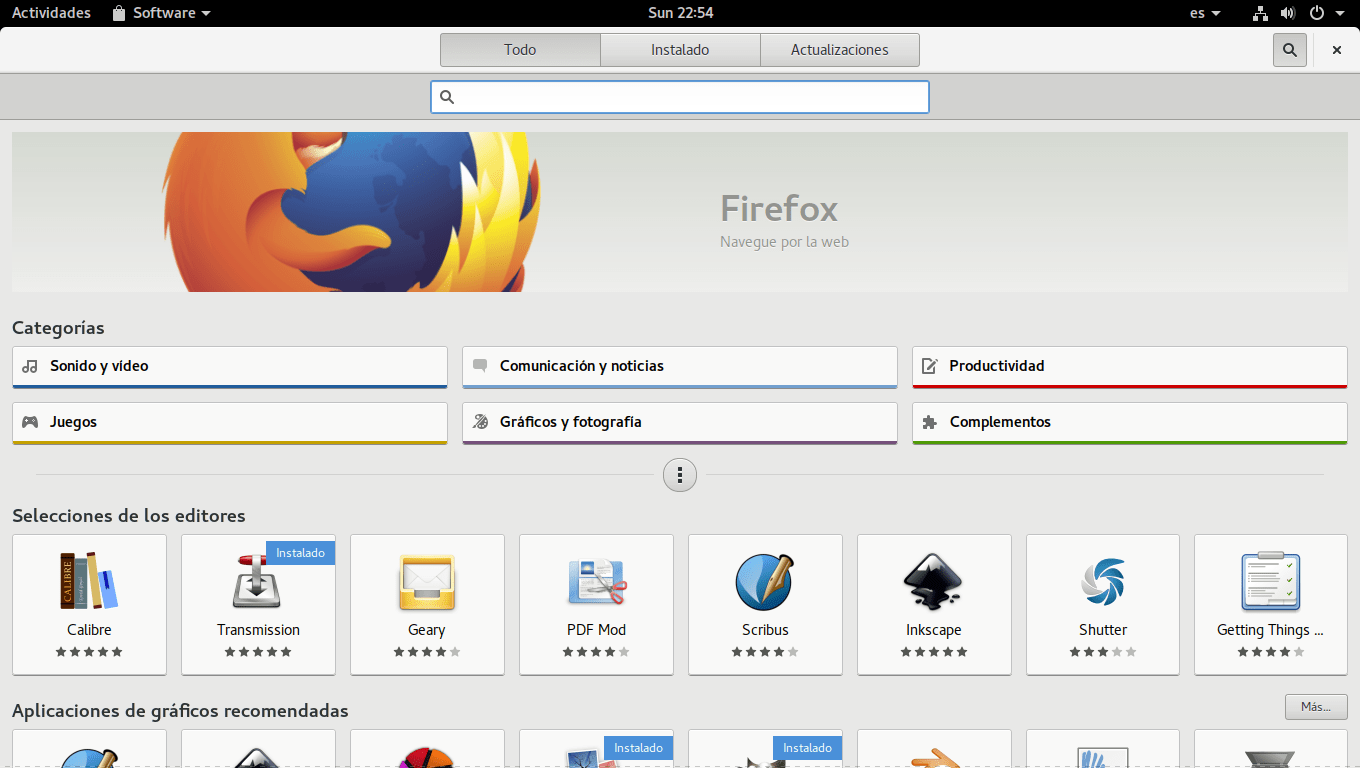Open the Software application menu dropdown
This screenshot has width=1360, height=768.
click(x=161, y=13)
